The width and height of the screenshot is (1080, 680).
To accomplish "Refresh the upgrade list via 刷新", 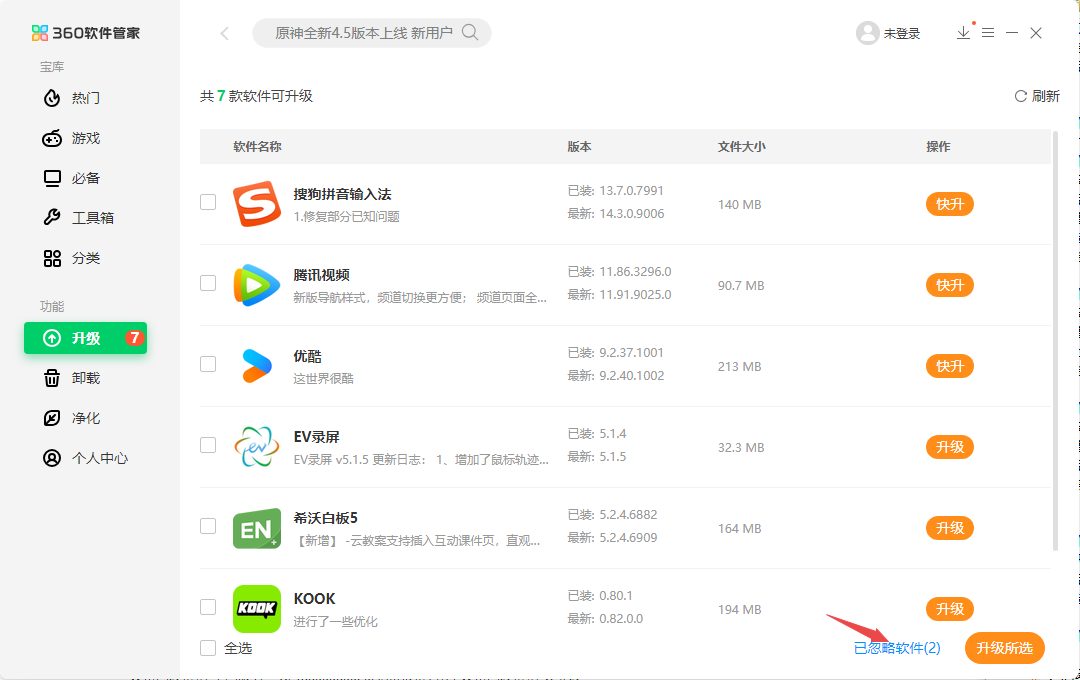I will coord(1037,96).
